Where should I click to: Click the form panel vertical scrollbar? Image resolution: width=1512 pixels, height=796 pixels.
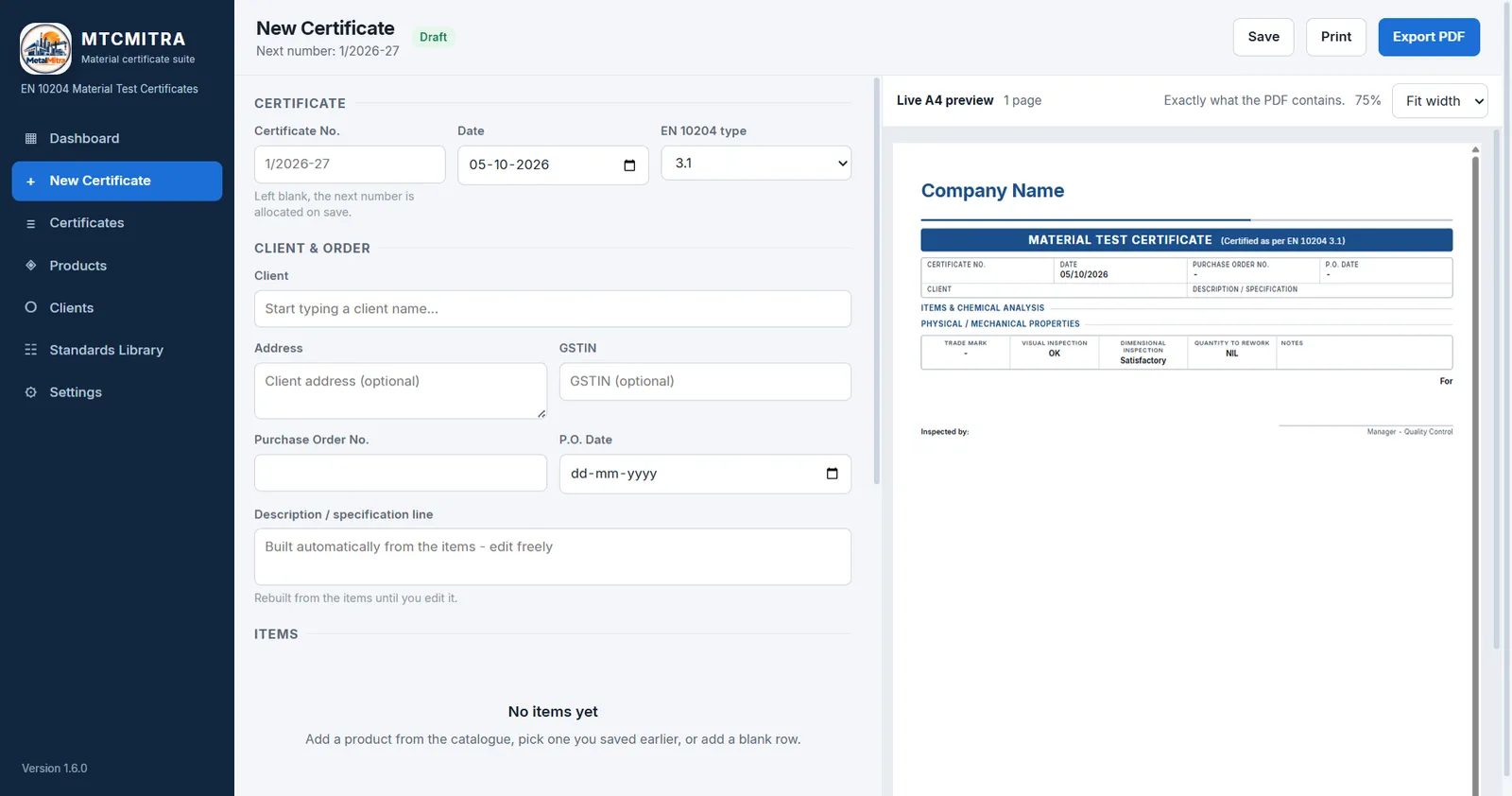click(877, 281)
